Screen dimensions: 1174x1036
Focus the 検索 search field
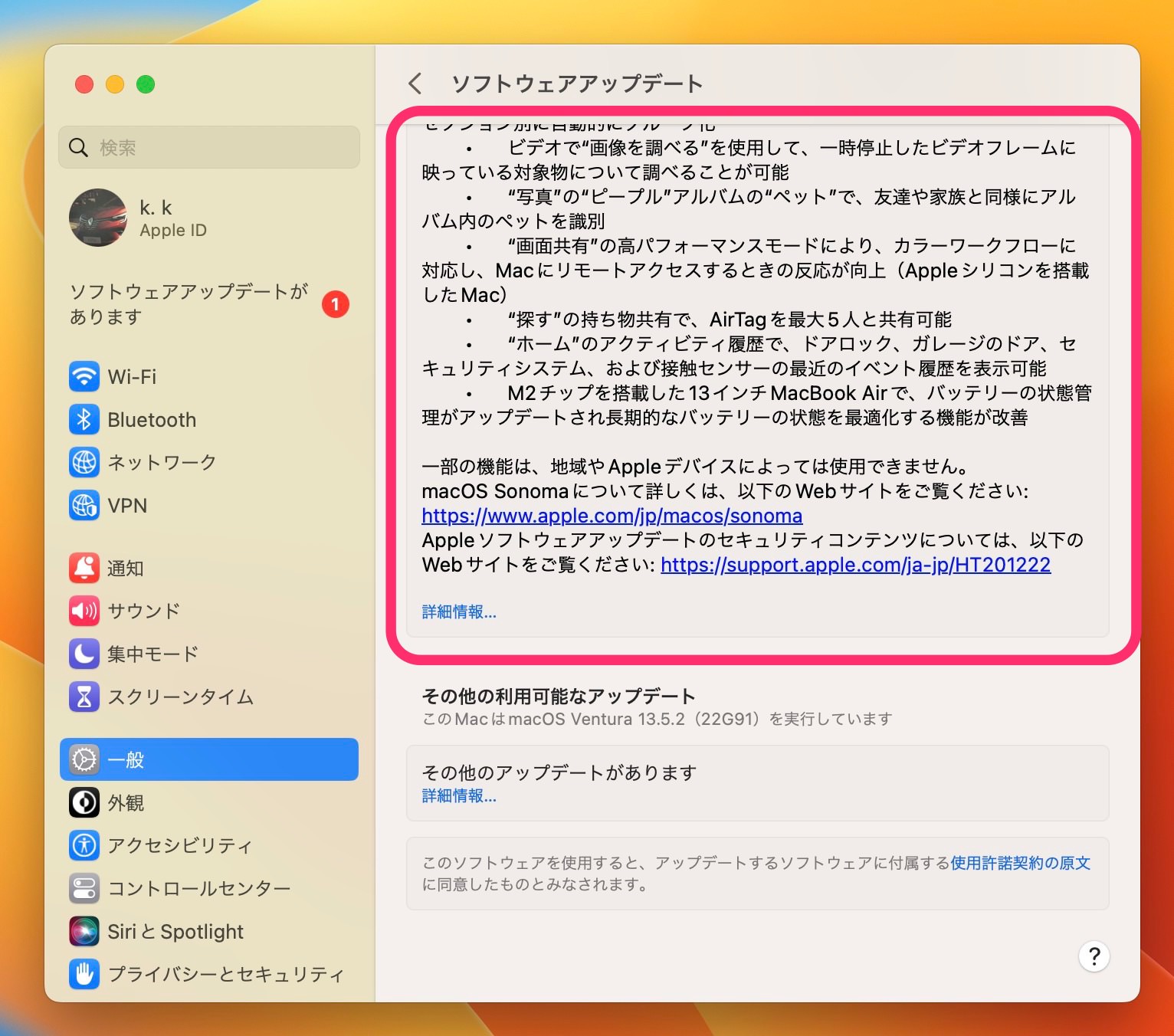pyautogui.click(x=209, y=147)
